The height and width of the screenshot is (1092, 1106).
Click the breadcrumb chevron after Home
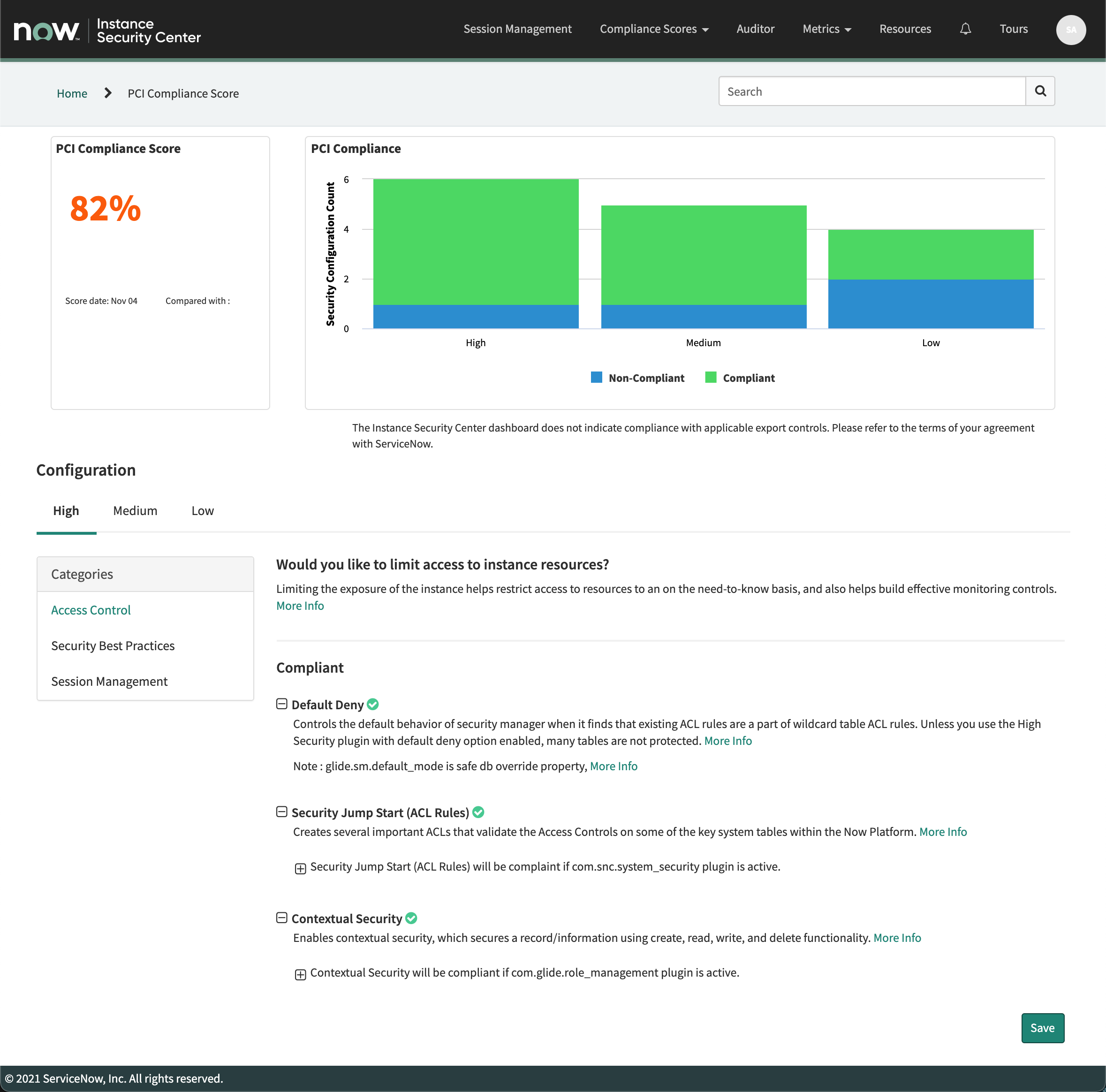click(x=107, y=93)
